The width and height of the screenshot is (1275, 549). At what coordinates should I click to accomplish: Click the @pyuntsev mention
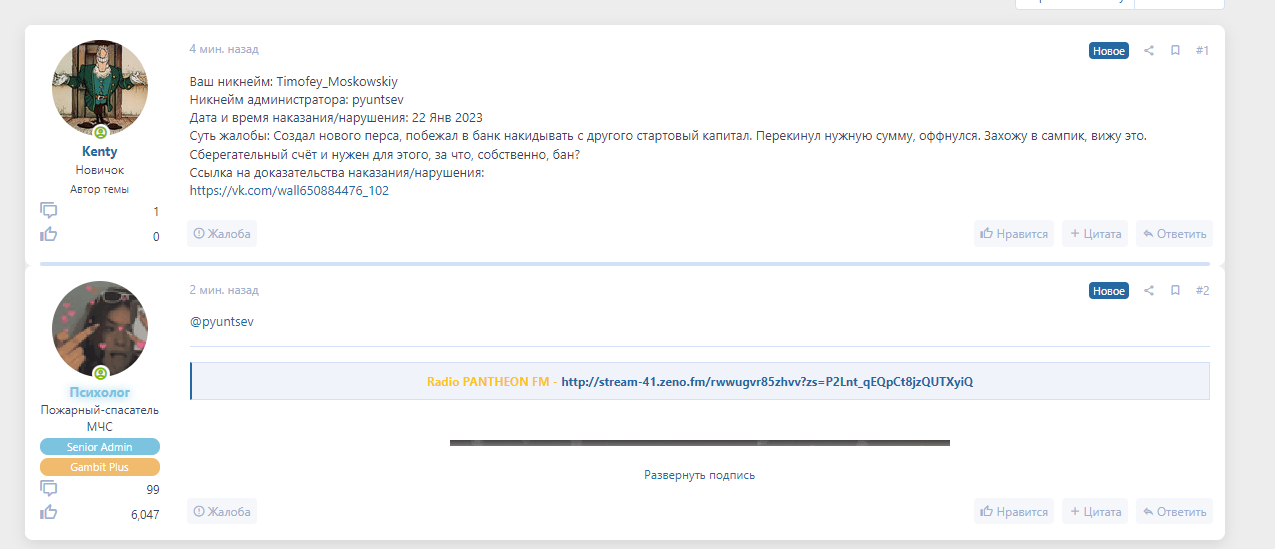tap(221, 322)
